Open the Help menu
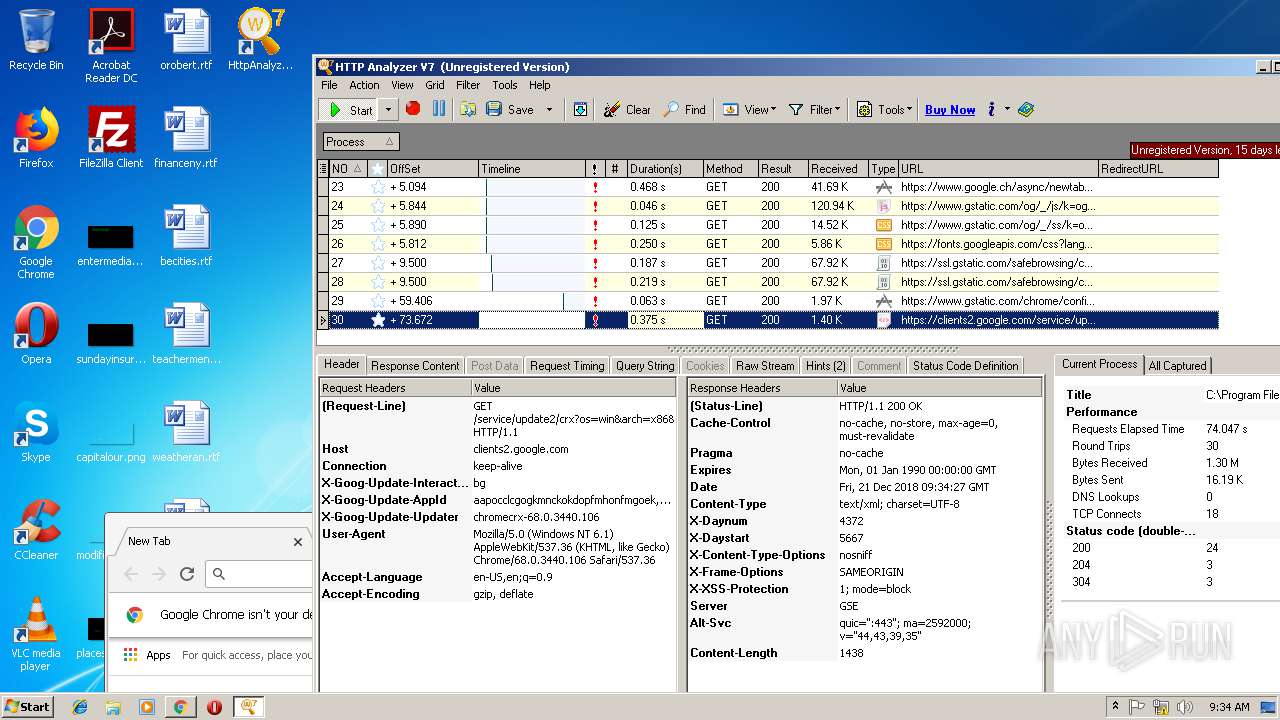Screen dimensions: 1280x720 [540, 85]
